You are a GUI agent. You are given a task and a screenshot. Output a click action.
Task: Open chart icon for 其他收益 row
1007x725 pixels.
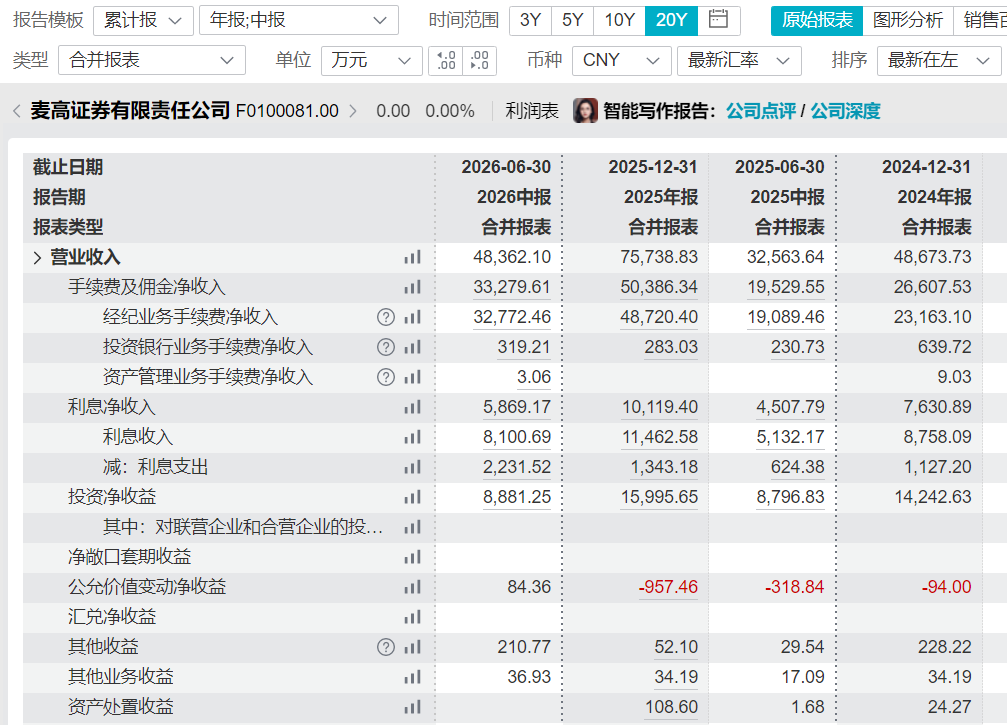(412, 647)
